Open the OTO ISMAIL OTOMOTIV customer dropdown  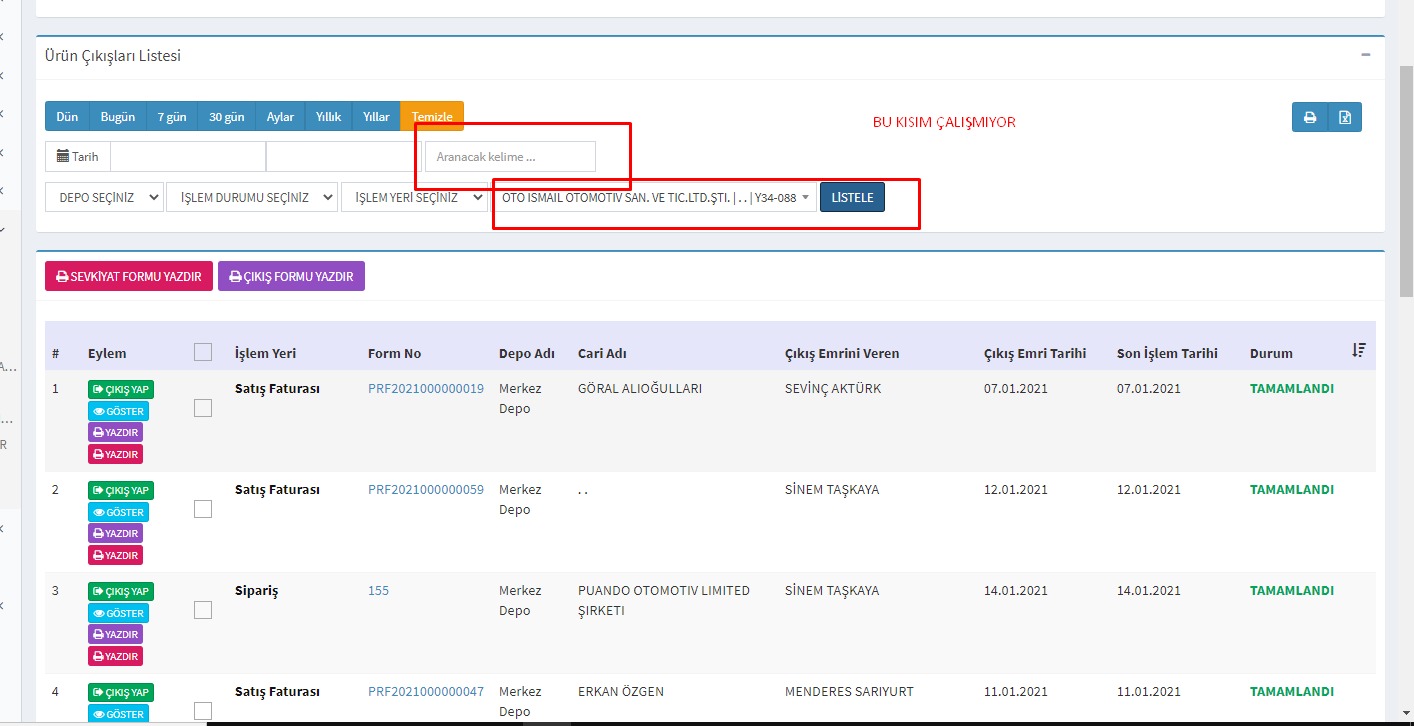tap(655, 197)
